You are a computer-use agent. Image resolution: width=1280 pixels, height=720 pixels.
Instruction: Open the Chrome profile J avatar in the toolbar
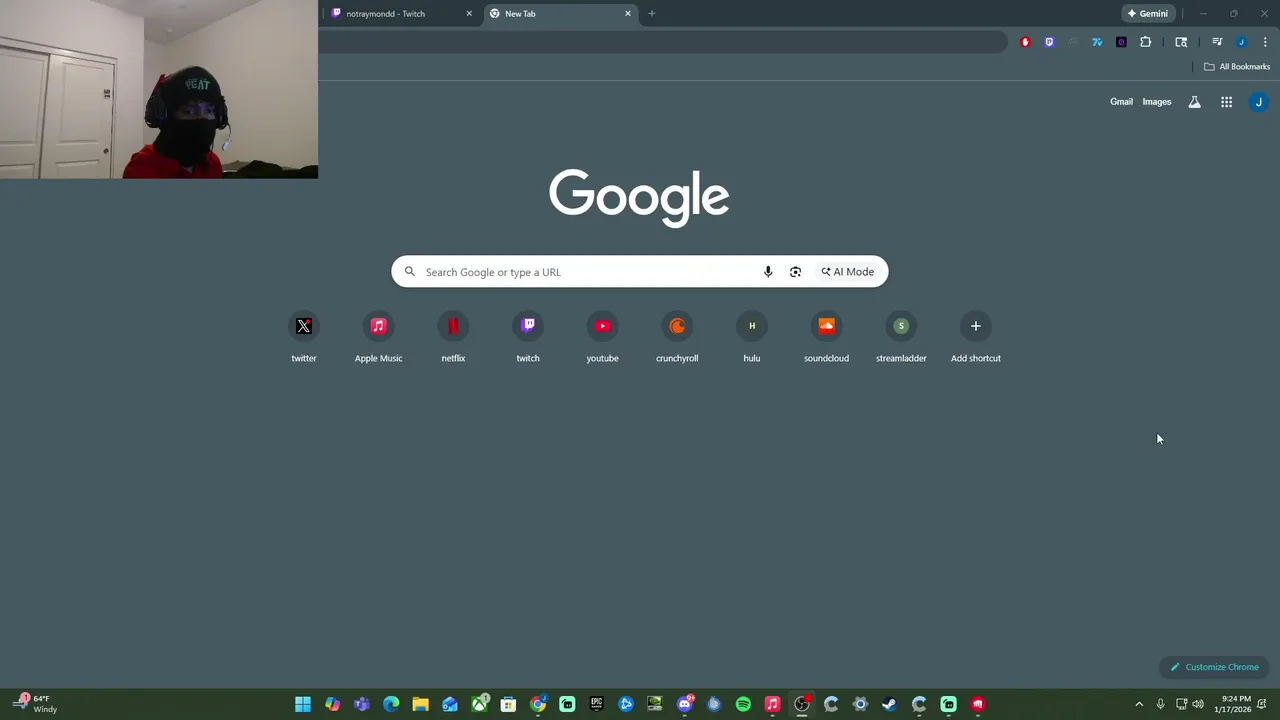point(1241,42)
